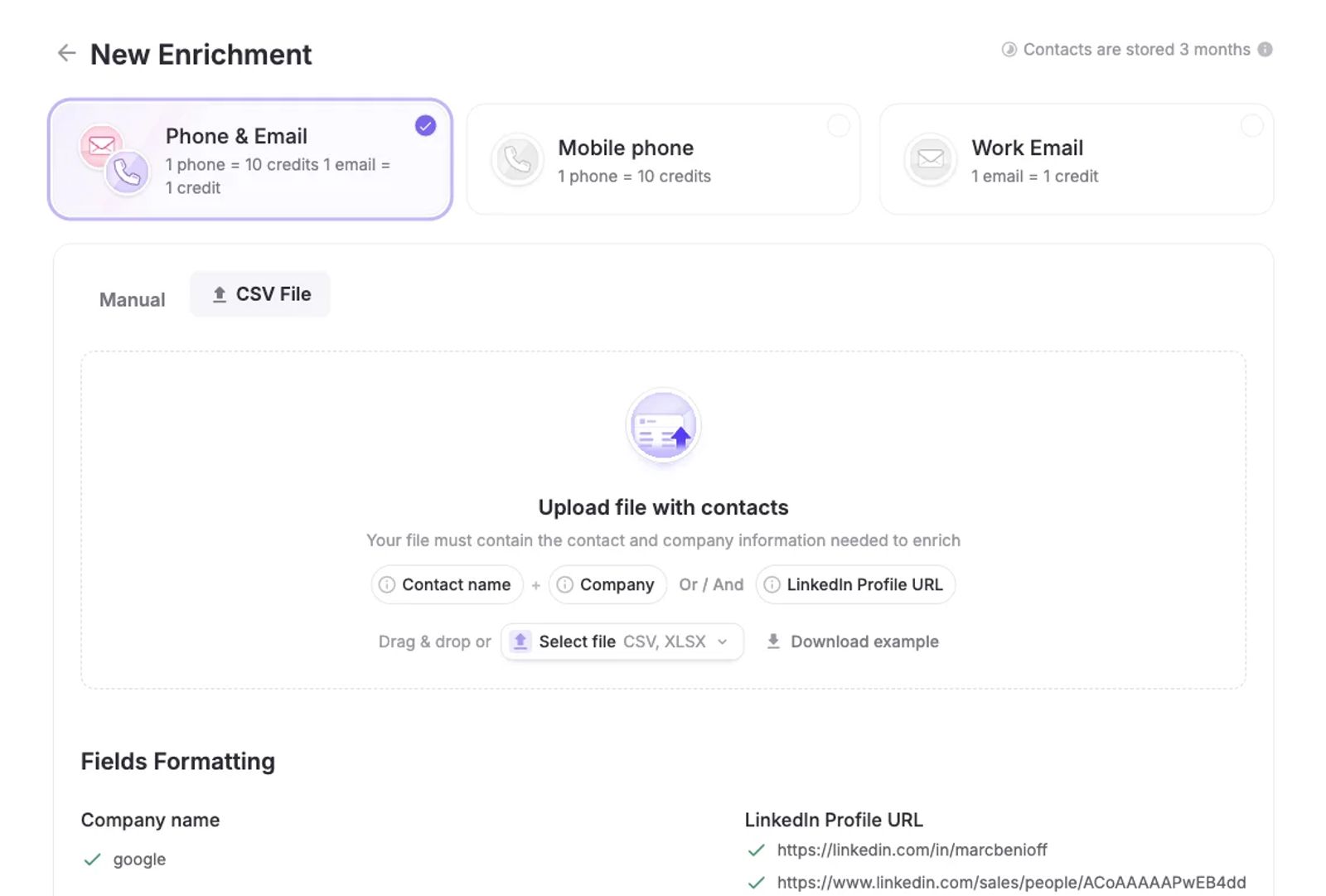Switch to the CSV File tab

coord(260,294)
